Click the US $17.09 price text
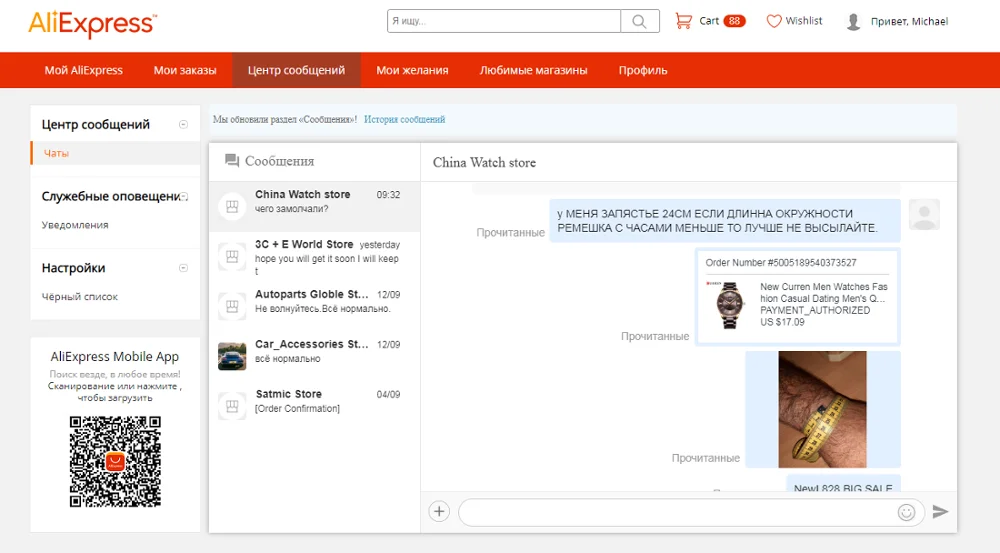This screenshot has width=1000, height=553. tap(782, 322)
